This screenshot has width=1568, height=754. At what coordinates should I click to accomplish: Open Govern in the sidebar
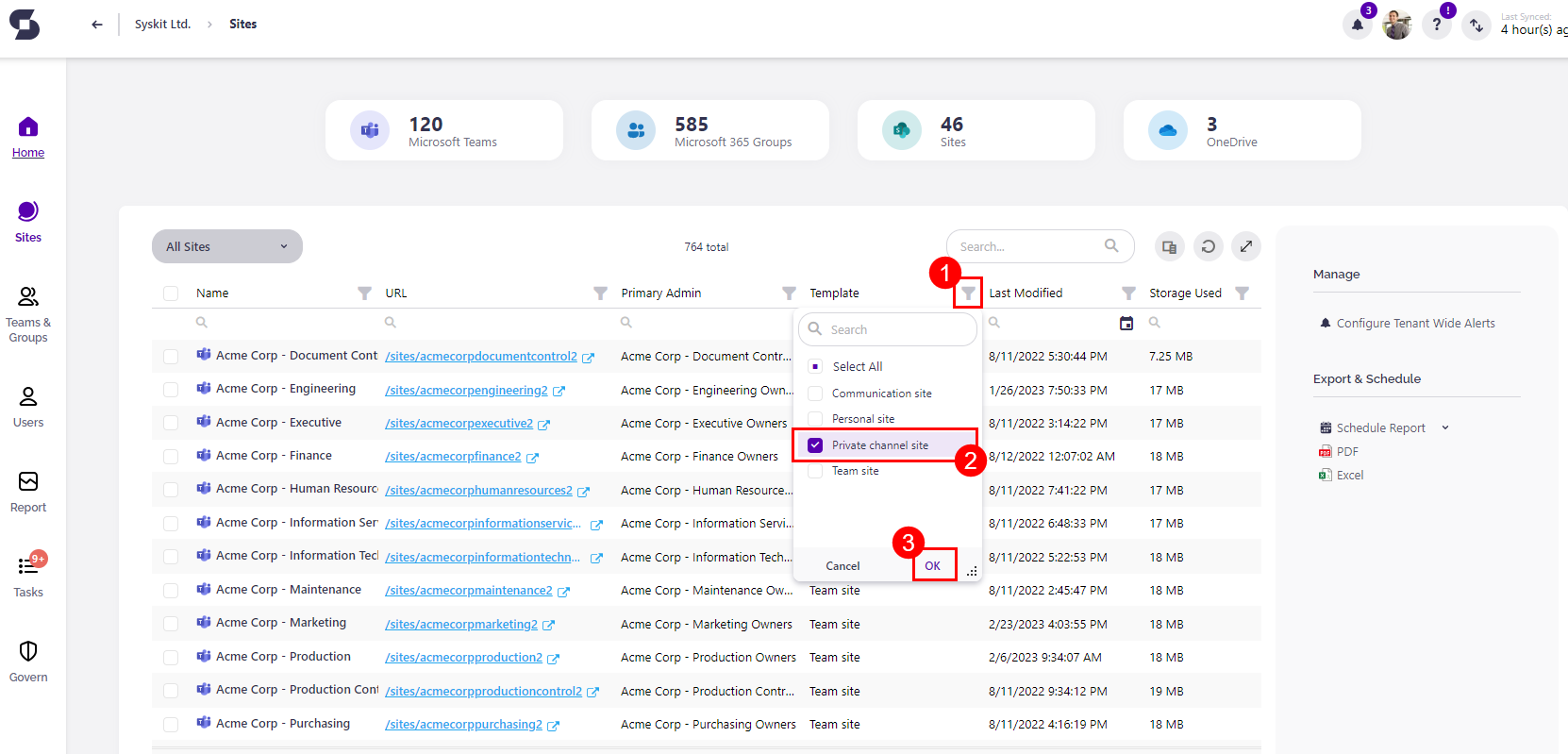(28, 662)
